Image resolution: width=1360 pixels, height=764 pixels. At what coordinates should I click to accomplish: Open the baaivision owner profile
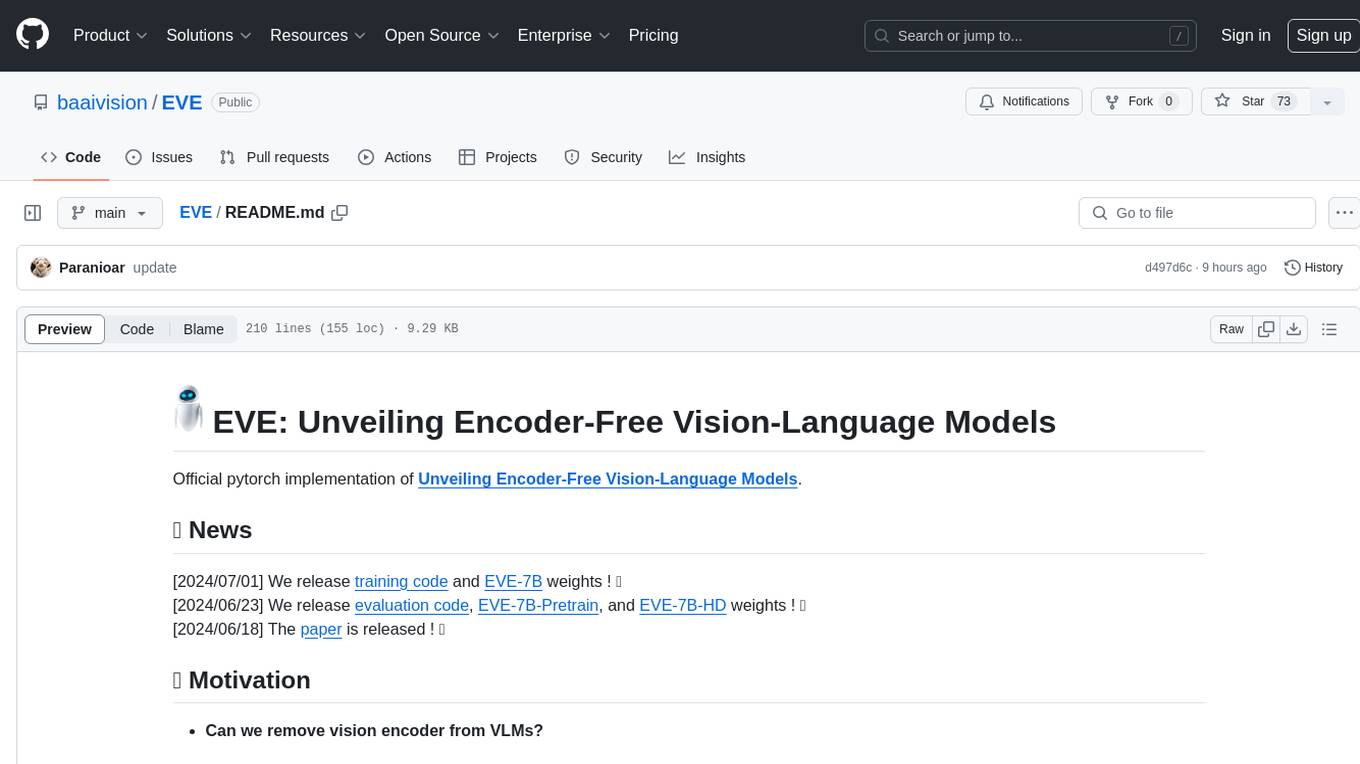pos(102,102)
